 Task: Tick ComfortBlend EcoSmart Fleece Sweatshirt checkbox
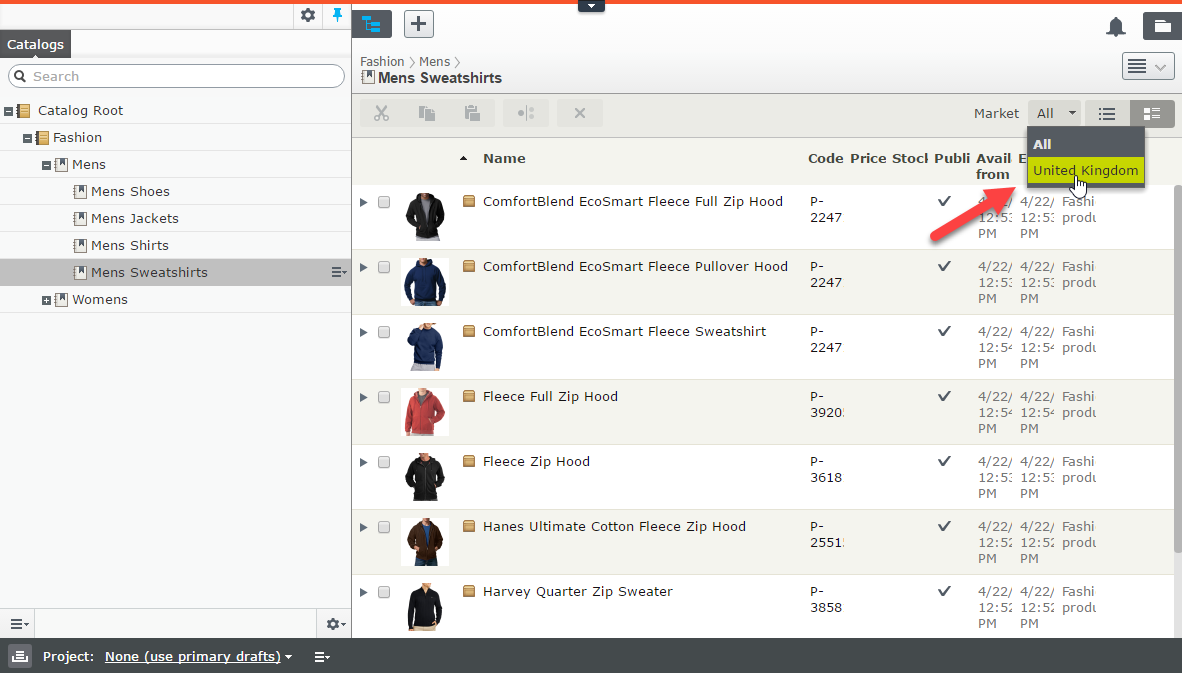tap(384, 332)
